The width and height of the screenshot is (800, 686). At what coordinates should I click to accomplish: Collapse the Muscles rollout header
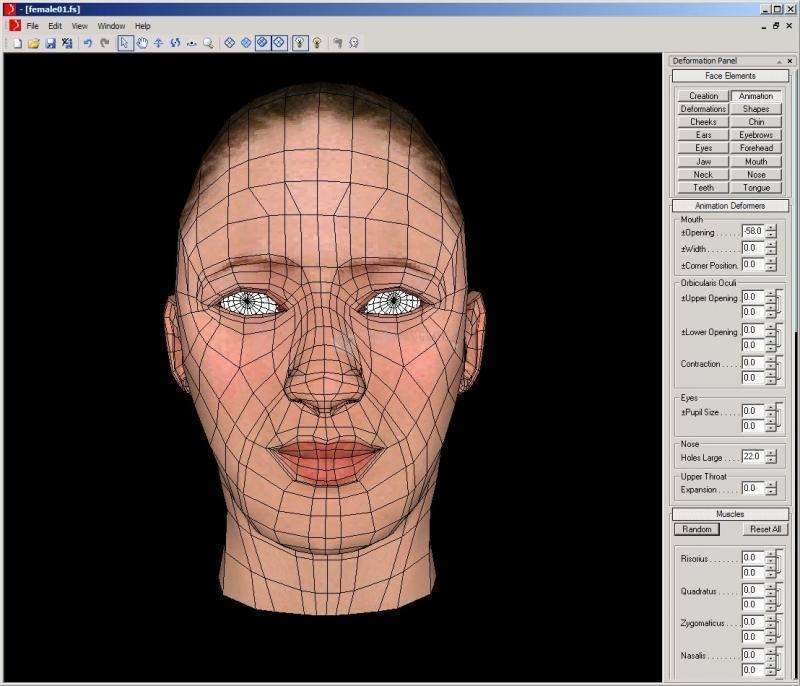click(730, 514)
